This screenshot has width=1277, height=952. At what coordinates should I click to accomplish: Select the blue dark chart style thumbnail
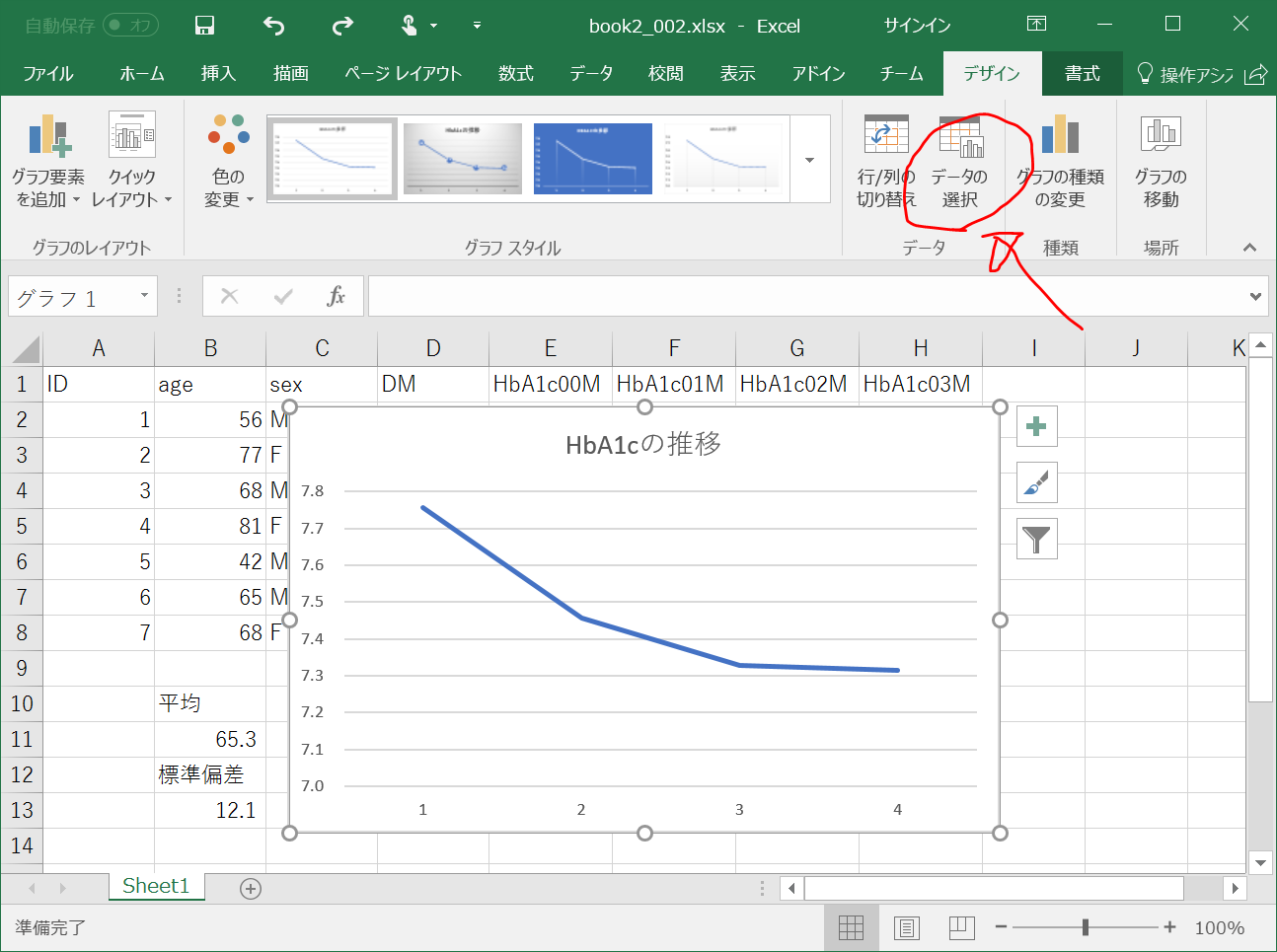tap(592, 159)
